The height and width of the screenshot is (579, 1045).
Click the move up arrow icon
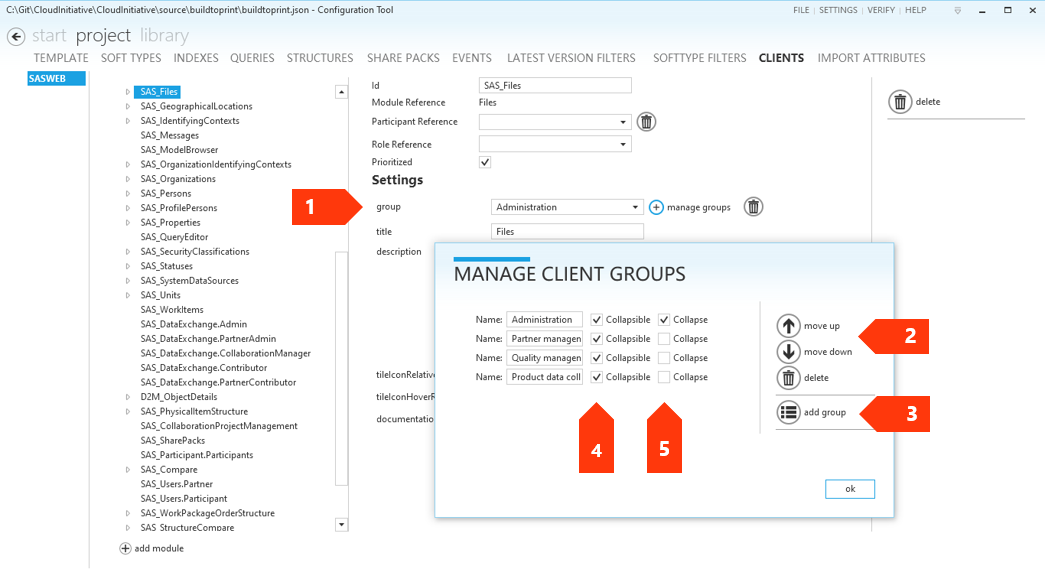tap(789, 325)
